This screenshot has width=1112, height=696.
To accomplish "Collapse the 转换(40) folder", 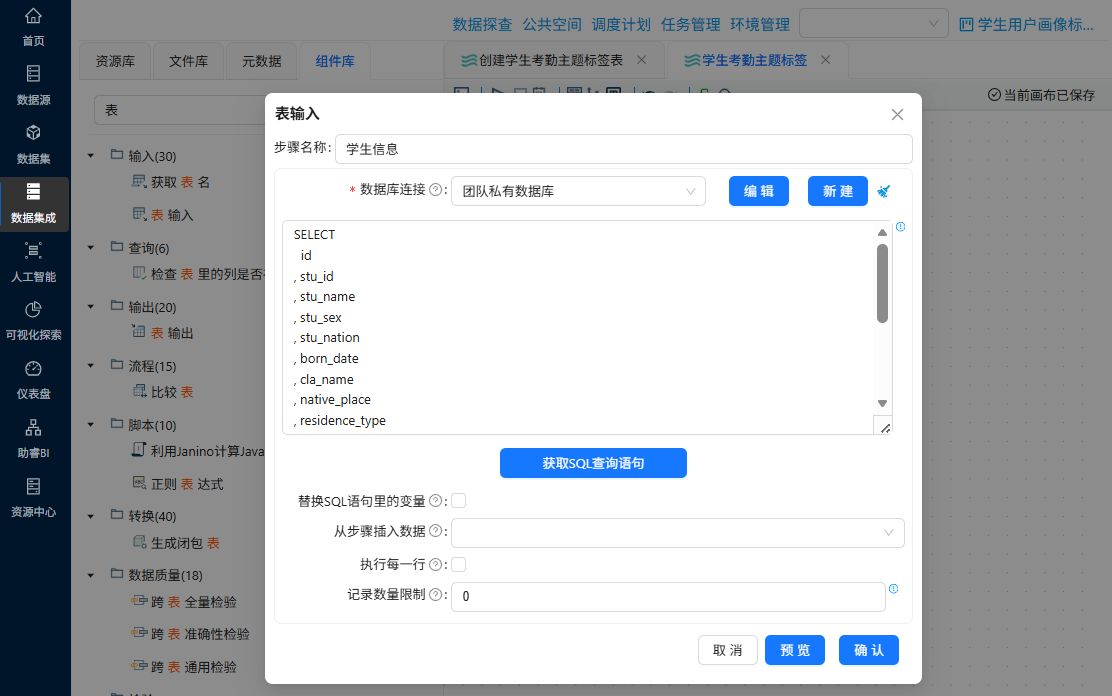I will tap(91, 516).
